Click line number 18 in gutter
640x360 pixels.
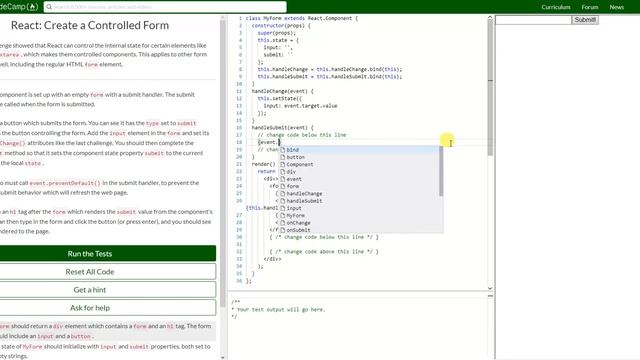[x=239, y=142]
